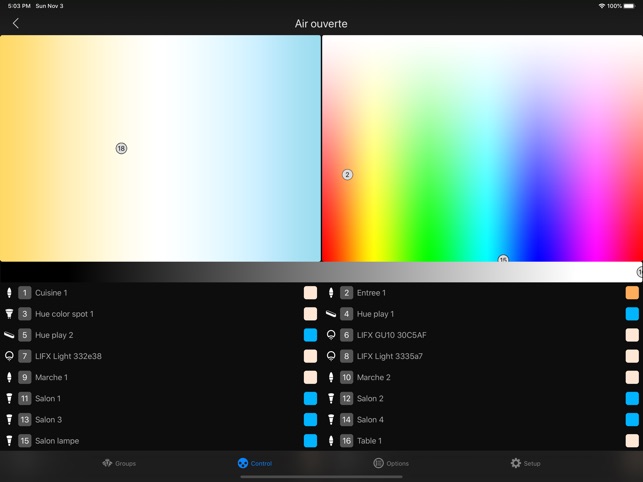The height and width of the screenshot is (482, 643).
Task: Click the blue Hue play 2 swatch
Action: coord(310,335)
